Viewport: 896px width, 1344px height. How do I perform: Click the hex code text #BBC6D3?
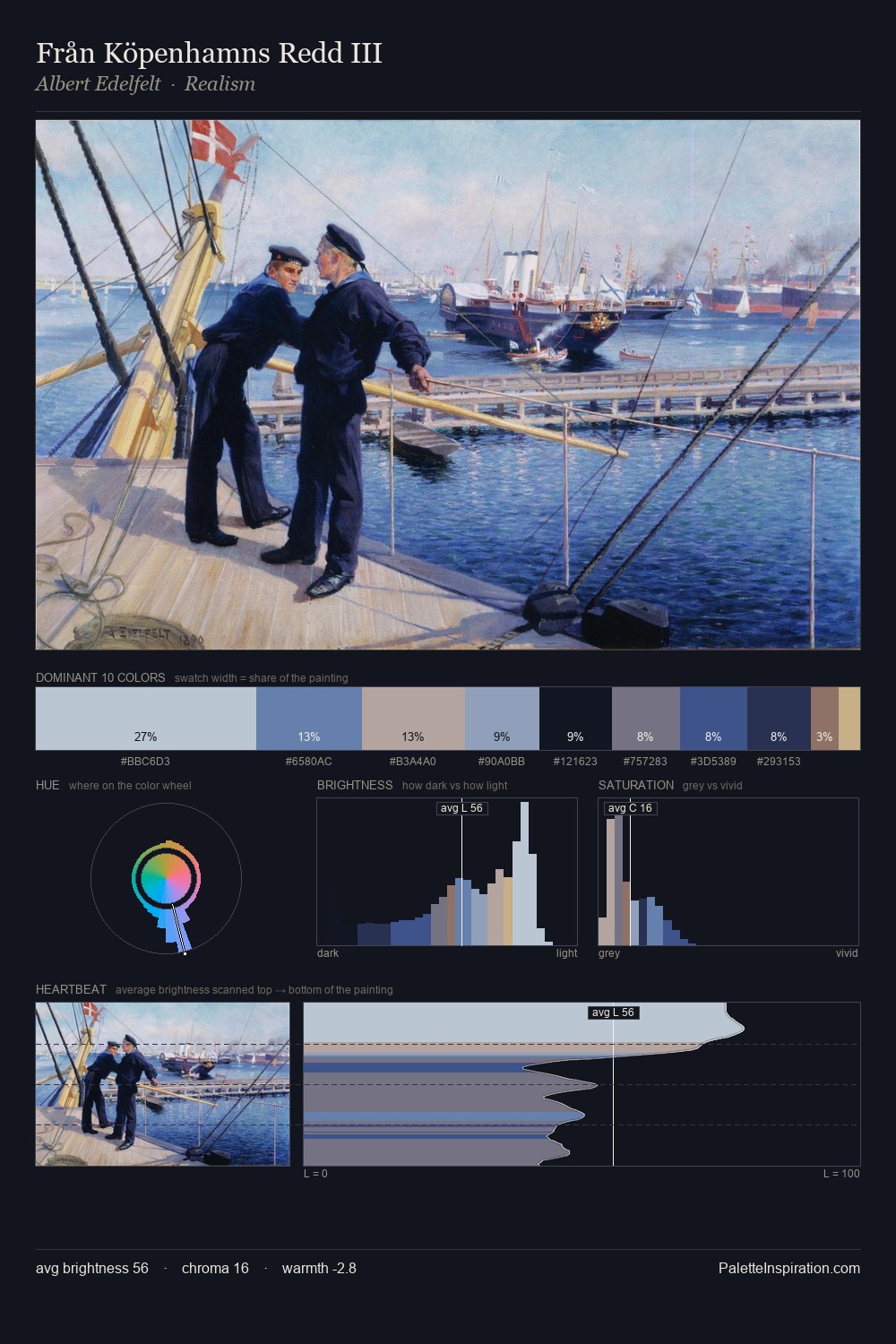coord(145,762)
